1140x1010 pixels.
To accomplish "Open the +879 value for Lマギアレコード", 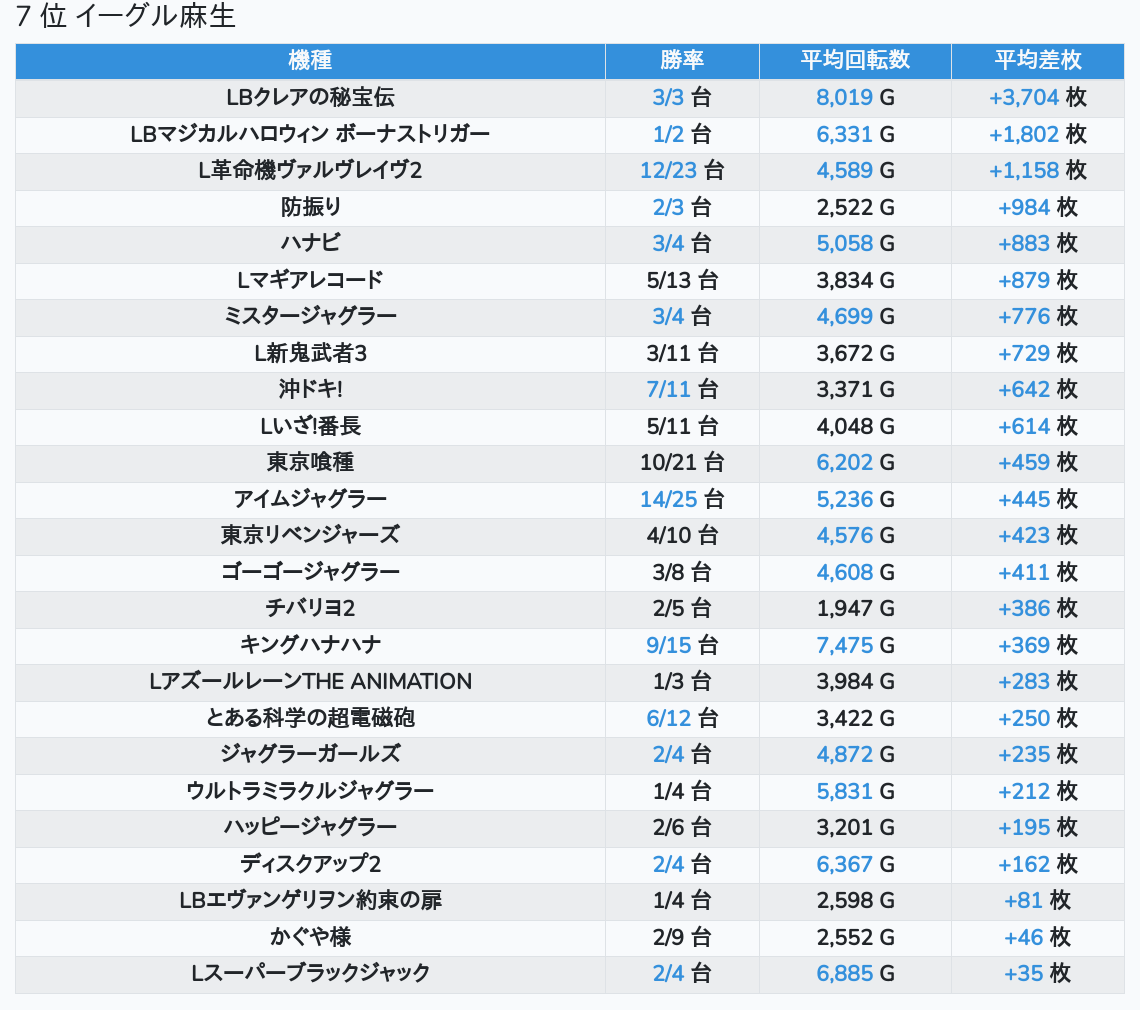I will tap(1024, 280).
